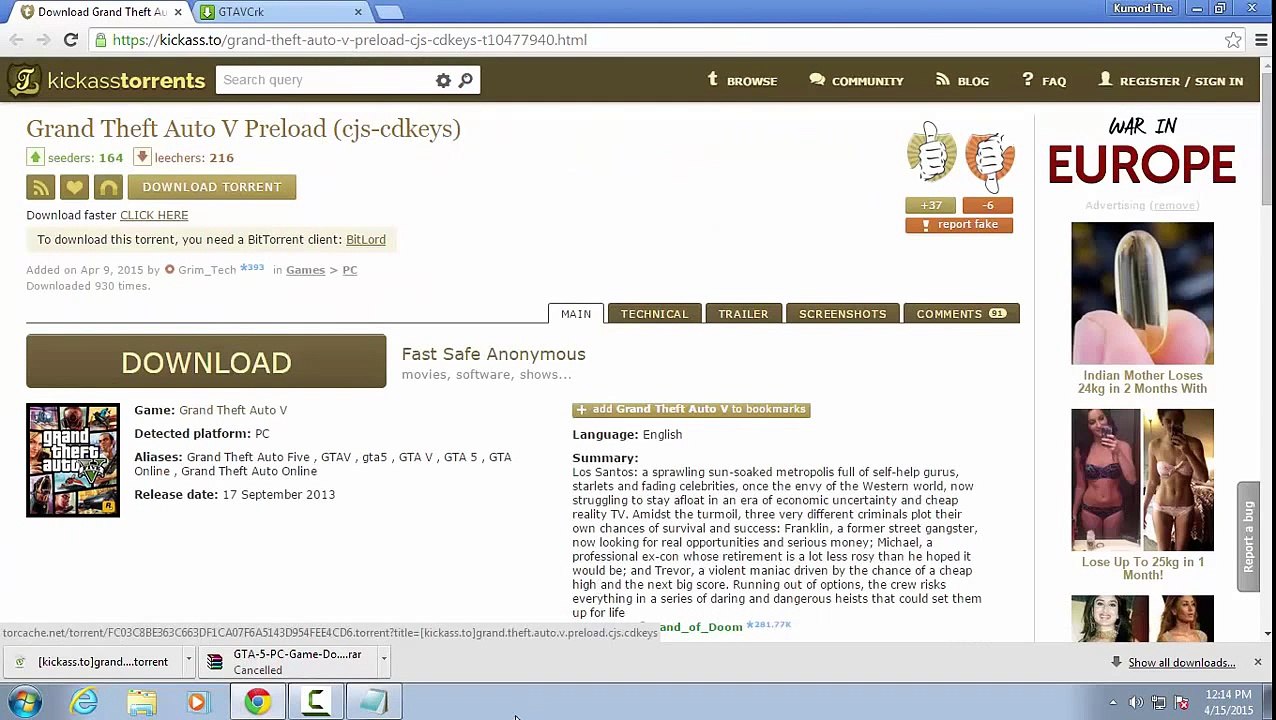Open the Chrome hamburger menu
The image size is (1276, 720).
tap(1260, 40)
